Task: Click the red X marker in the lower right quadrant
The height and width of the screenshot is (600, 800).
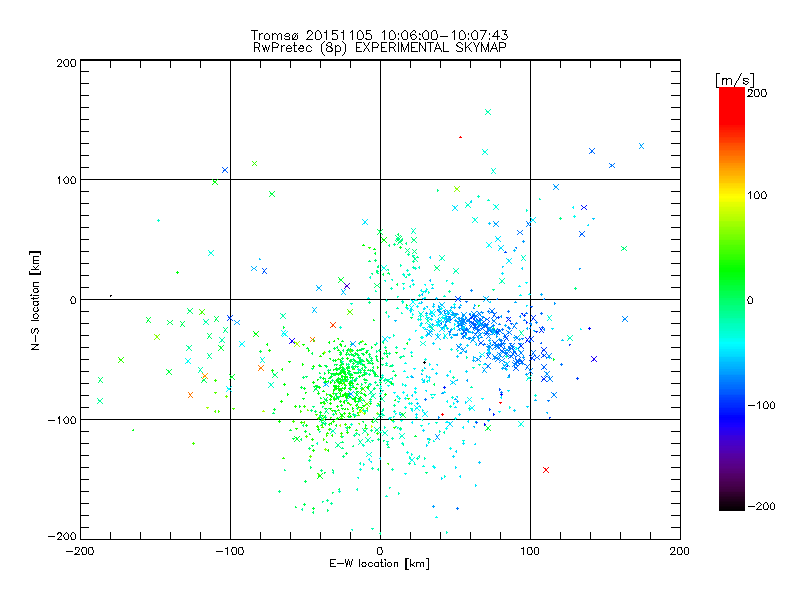Action: pyautogui.click(x=546, y=470)
